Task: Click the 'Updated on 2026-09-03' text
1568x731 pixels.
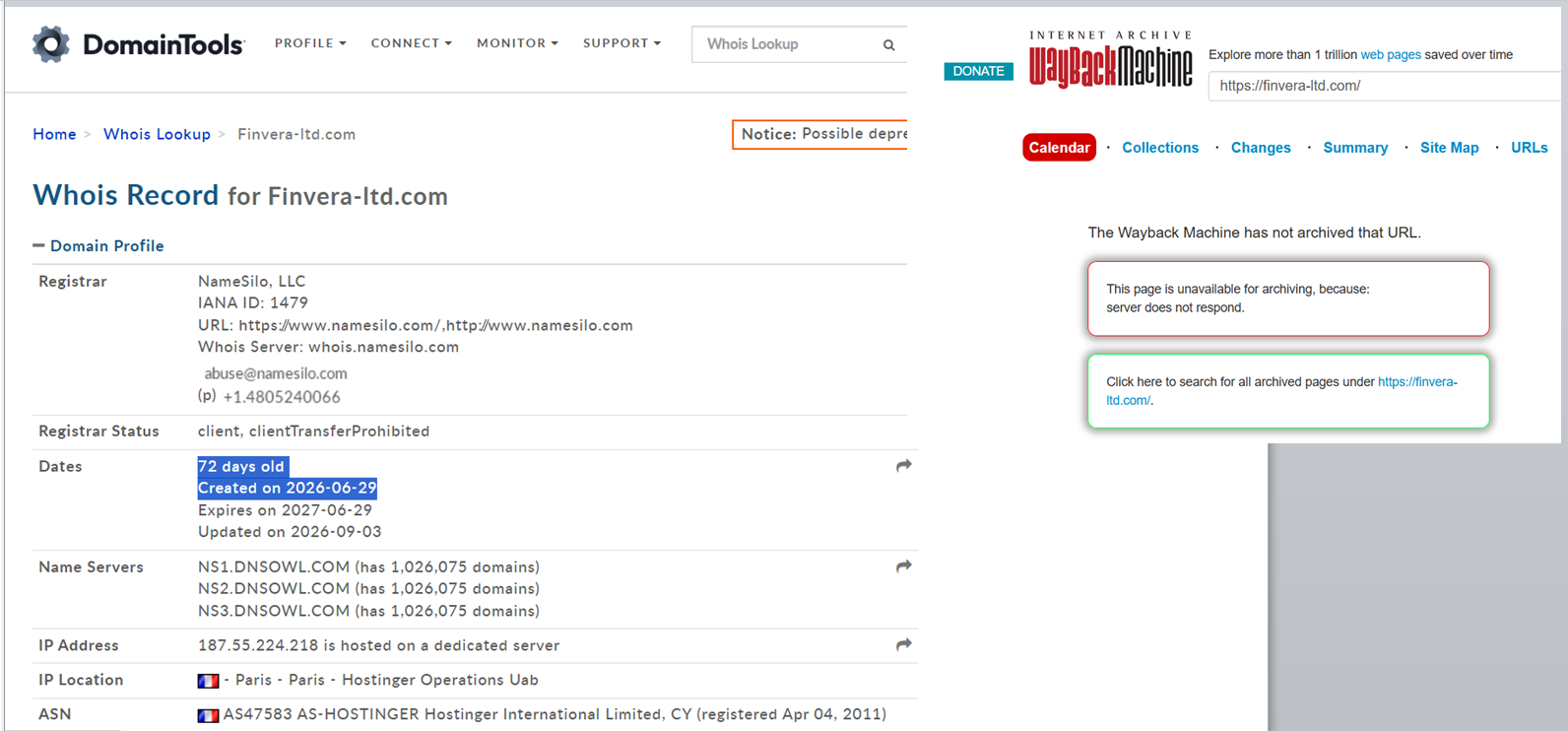Action: coord(290,532)
